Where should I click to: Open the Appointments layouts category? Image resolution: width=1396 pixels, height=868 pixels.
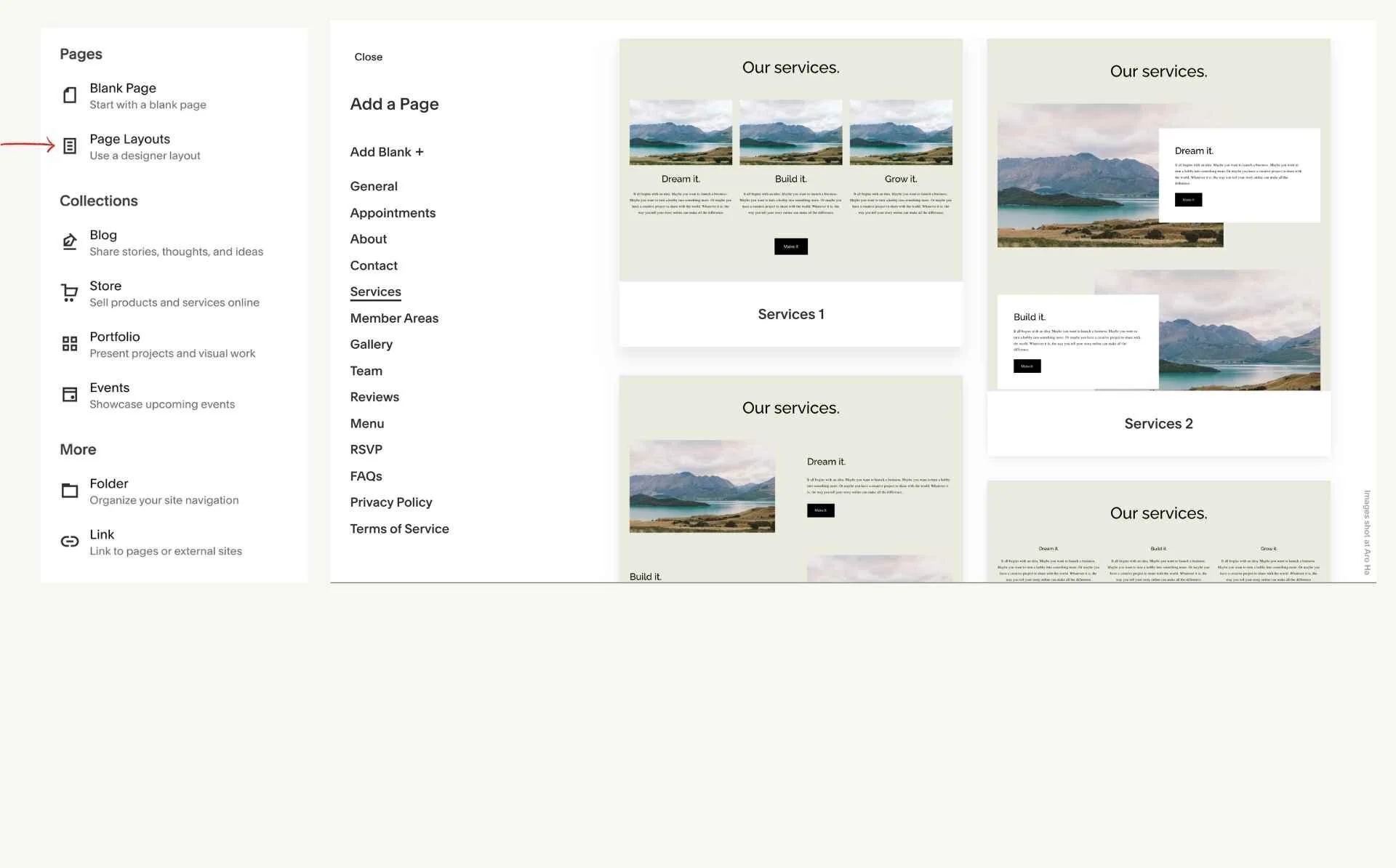(393, 213)
